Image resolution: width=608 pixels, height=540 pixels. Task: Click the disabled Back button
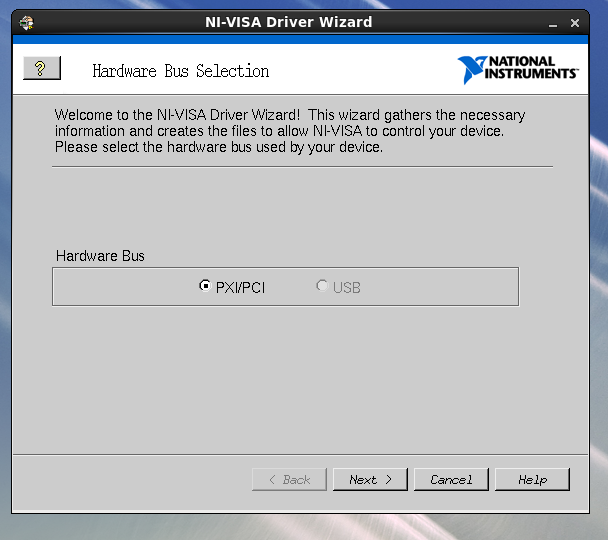289,480
